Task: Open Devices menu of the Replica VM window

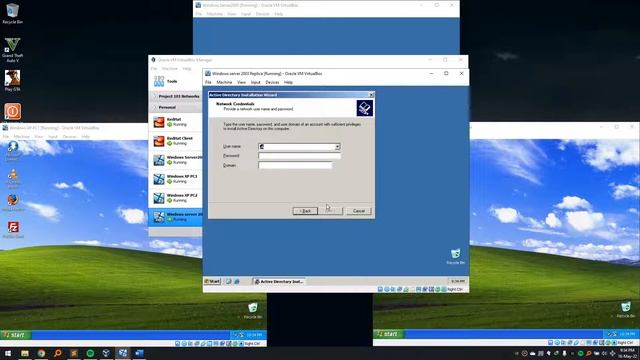Action: pos(272,82)
